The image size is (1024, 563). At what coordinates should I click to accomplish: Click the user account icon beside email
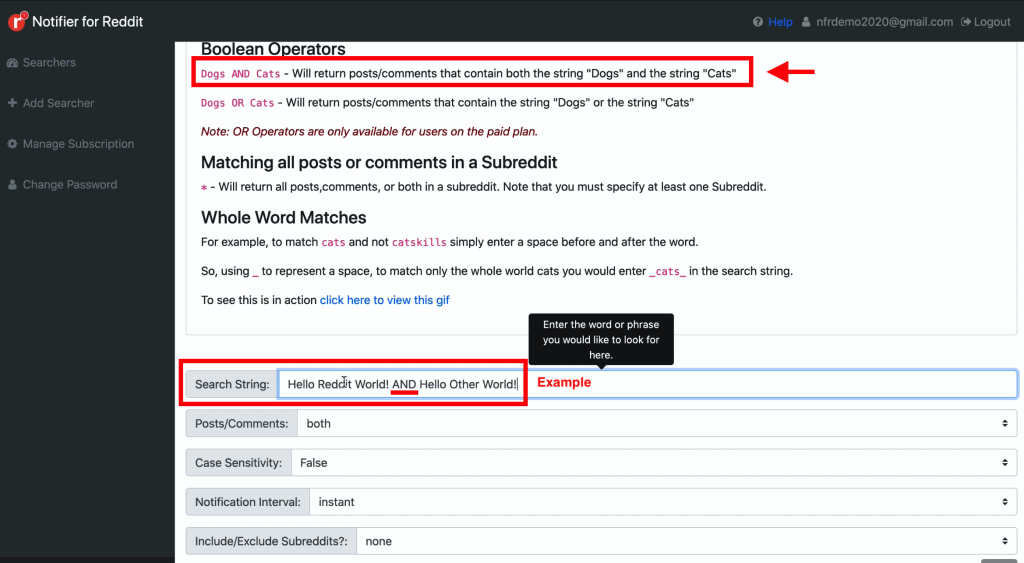pyautogui.click(x=806, y=22)
